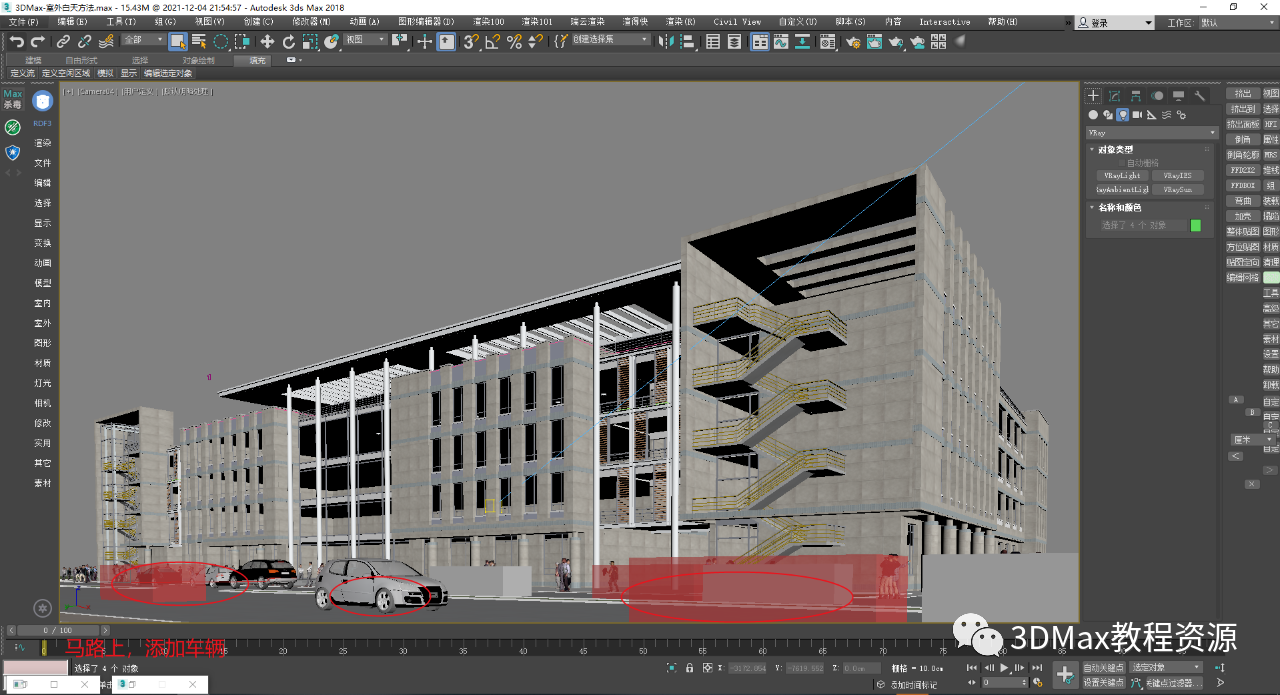Click the 挤出 button in right panel
This screenshot has width=1280, height=695.
[x=1242, y=93]
